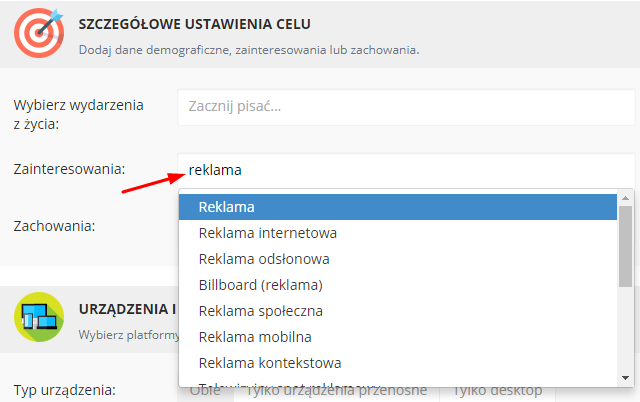640x402 pixels.
Task: Click the interests field containing 'reklama'
Action: pos(405,170)
